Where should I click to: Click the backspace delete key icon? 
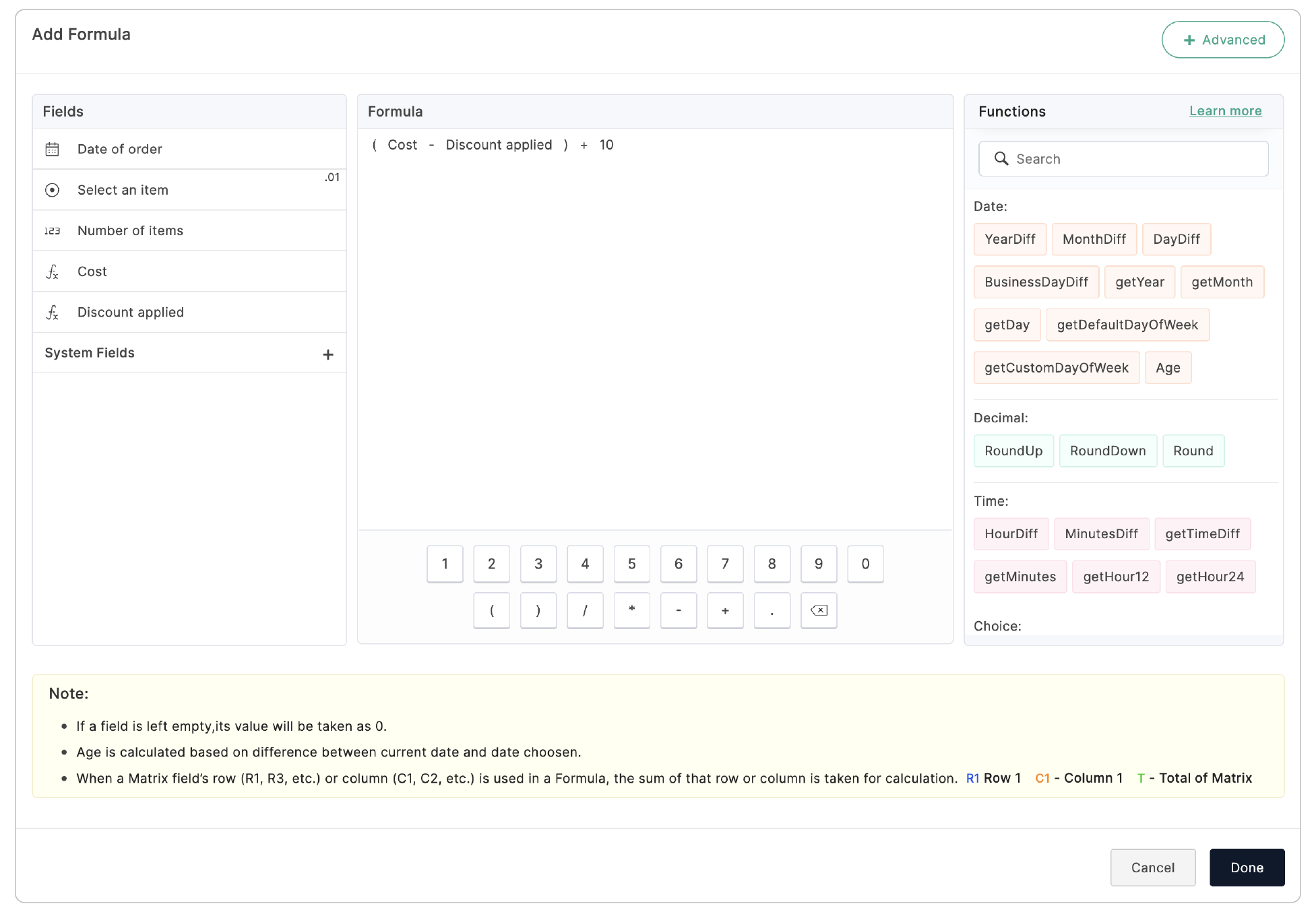[x=819, y=610]
